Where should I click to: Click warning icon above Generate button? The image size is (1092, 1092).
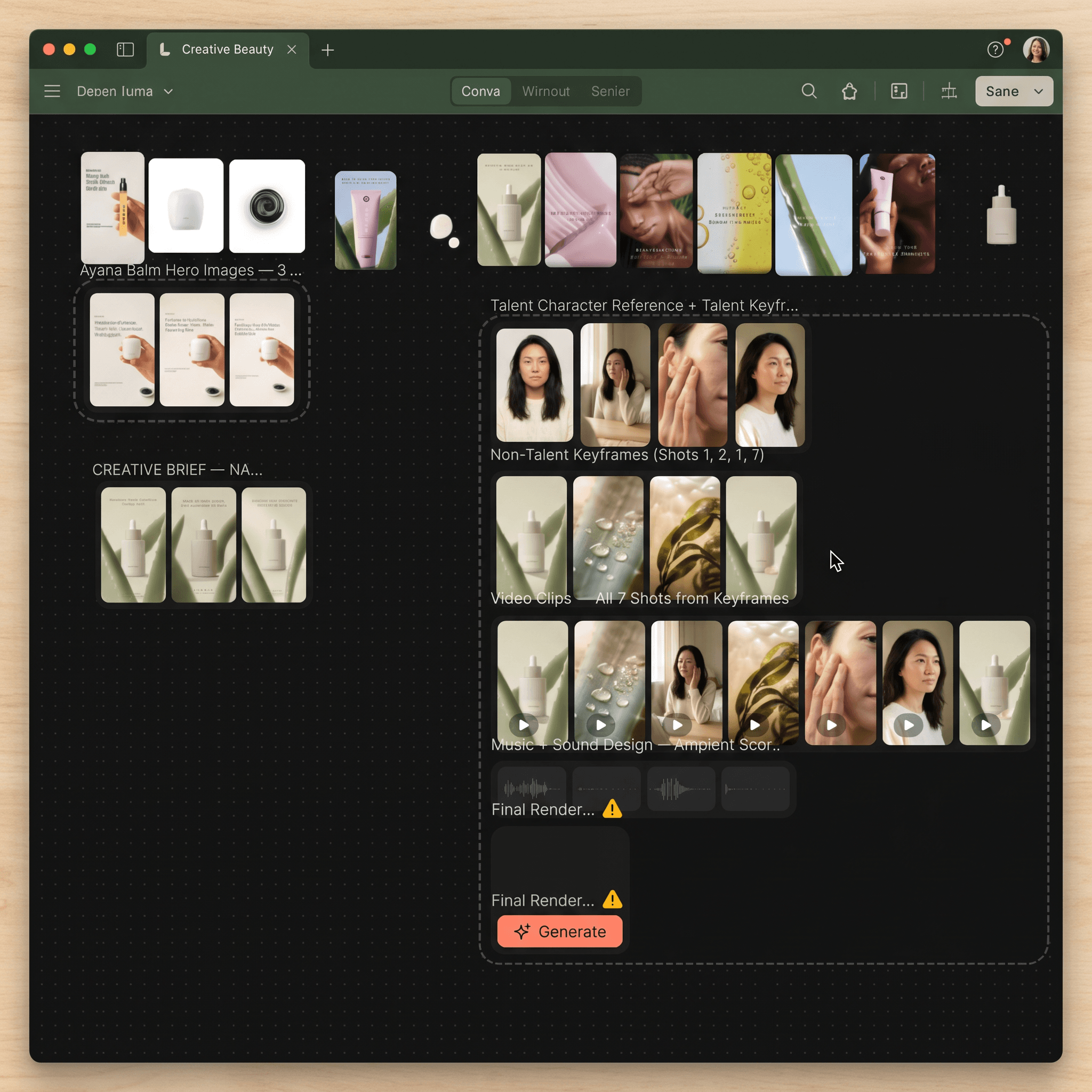coord(612,900)
